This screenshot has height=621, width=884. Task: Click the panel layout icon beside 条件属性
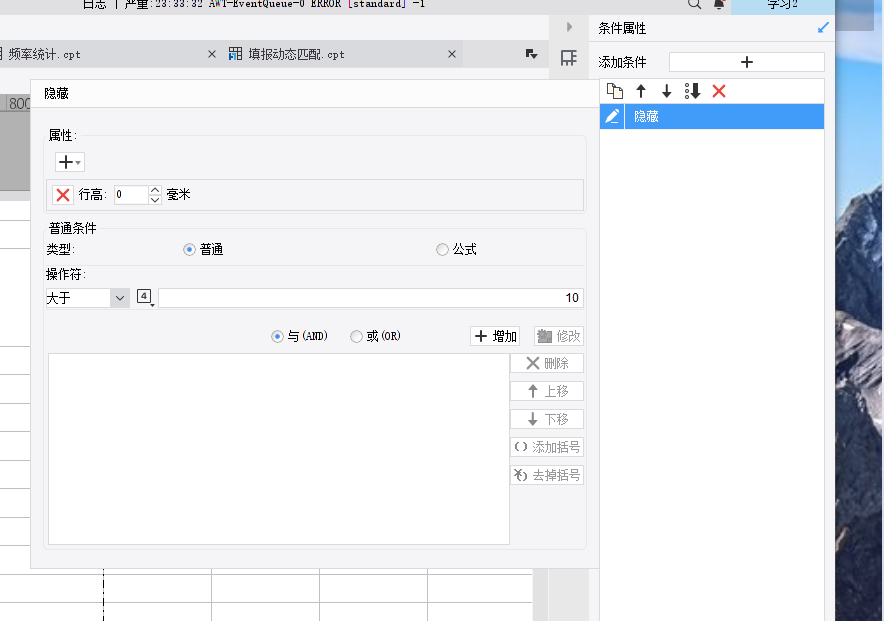(x=569, y=57)
